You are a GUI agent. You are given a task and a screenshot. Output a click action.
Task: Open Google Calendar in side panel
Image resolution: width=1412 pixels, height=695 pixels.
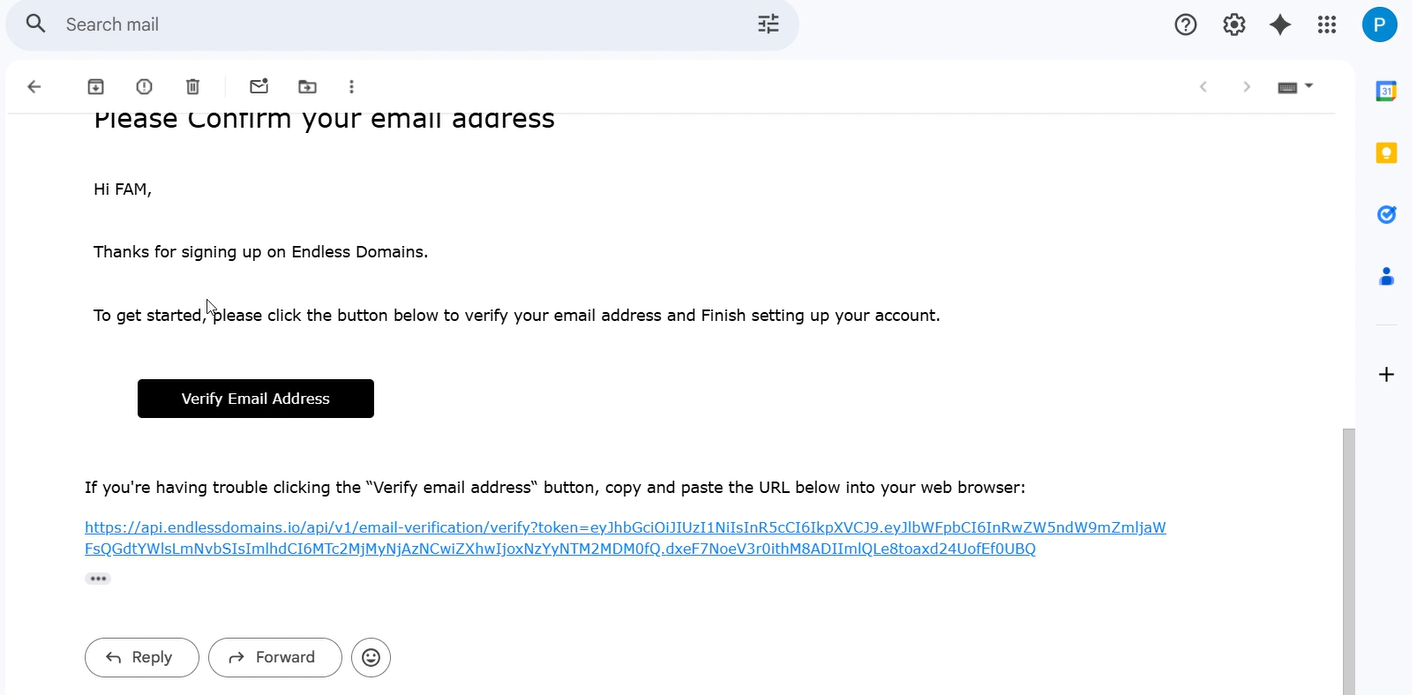[1386, 91]
